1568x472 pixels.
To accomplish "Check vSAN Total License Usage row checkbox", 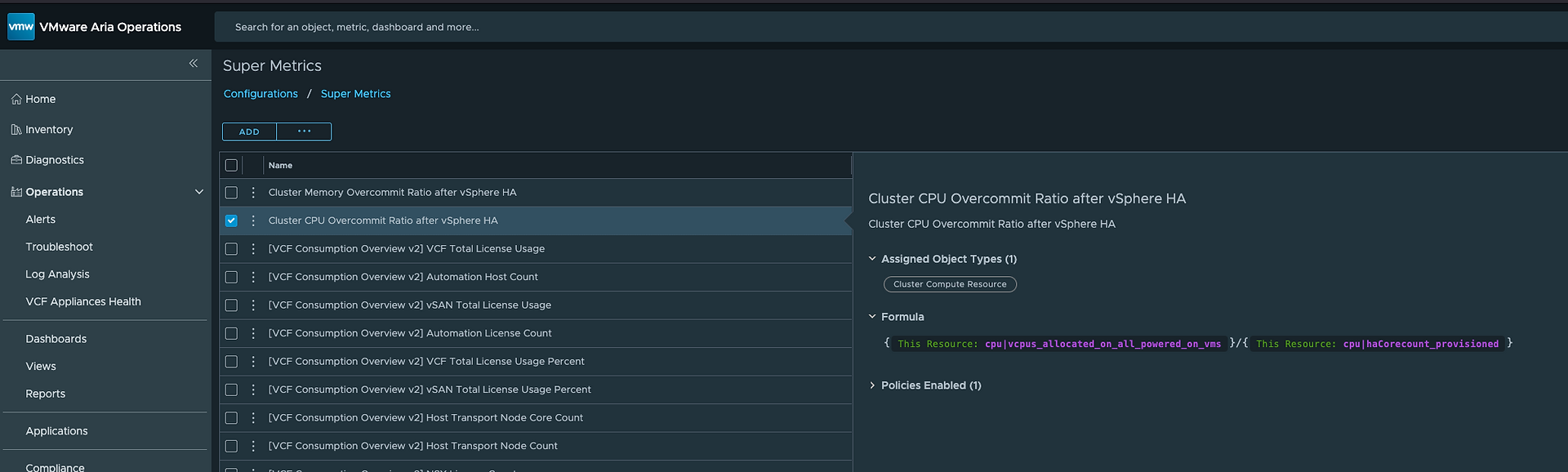I will [231, 305].
